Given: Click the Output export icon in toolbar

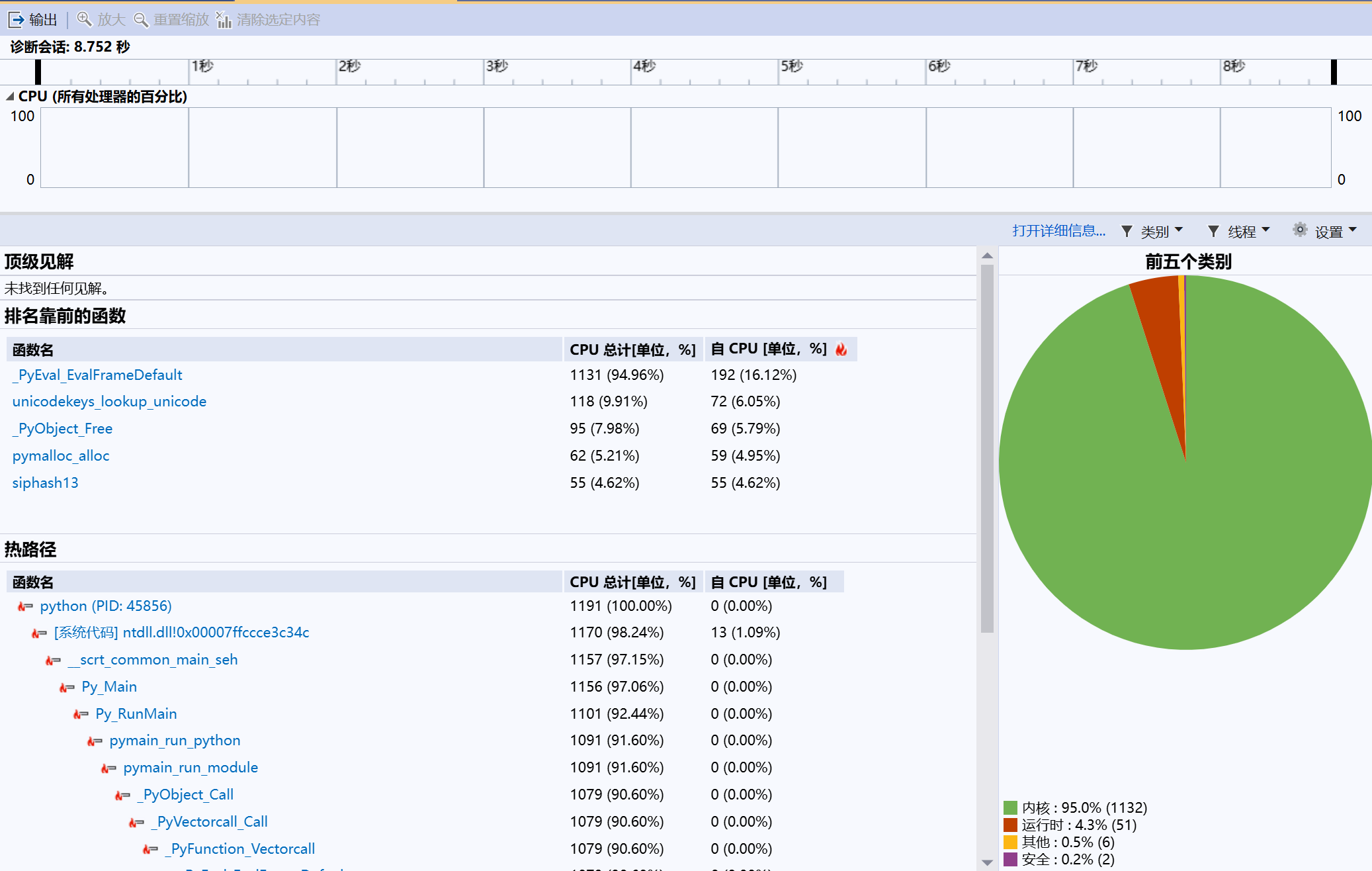Looking at the screenshot, I should click(16, 20).
